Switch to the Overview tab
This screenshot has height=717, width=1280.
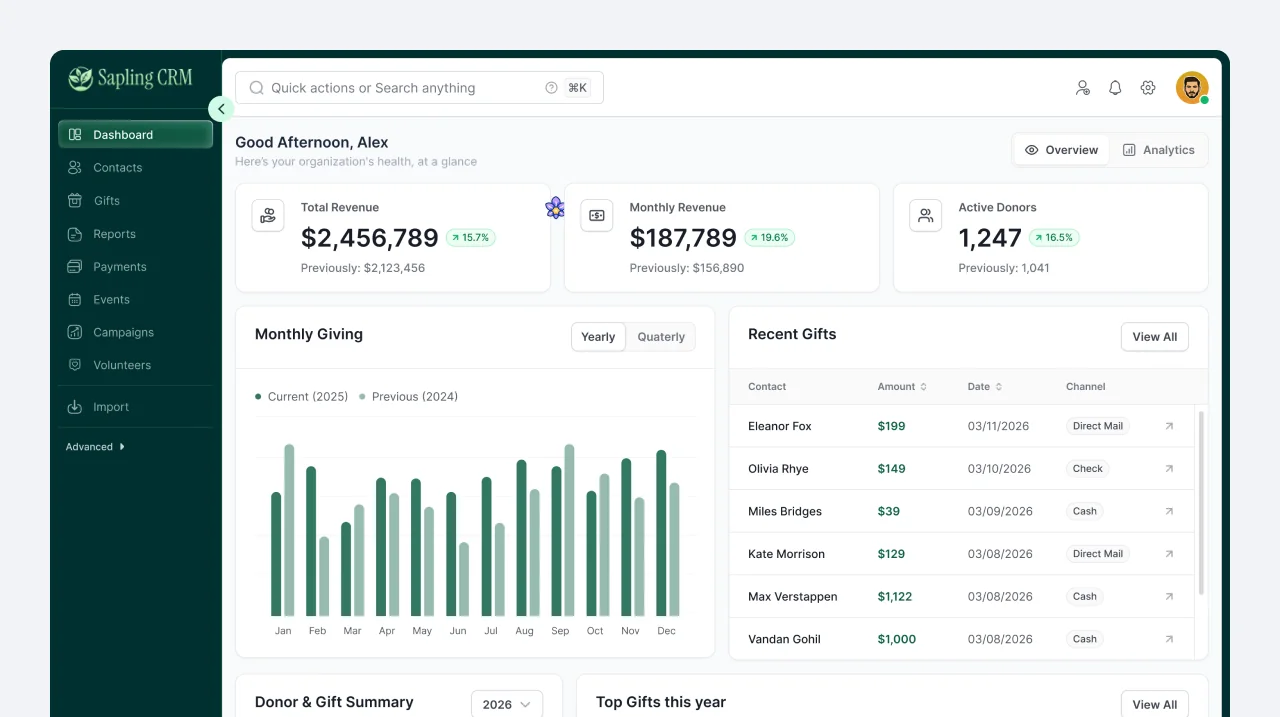(1061, 150)
